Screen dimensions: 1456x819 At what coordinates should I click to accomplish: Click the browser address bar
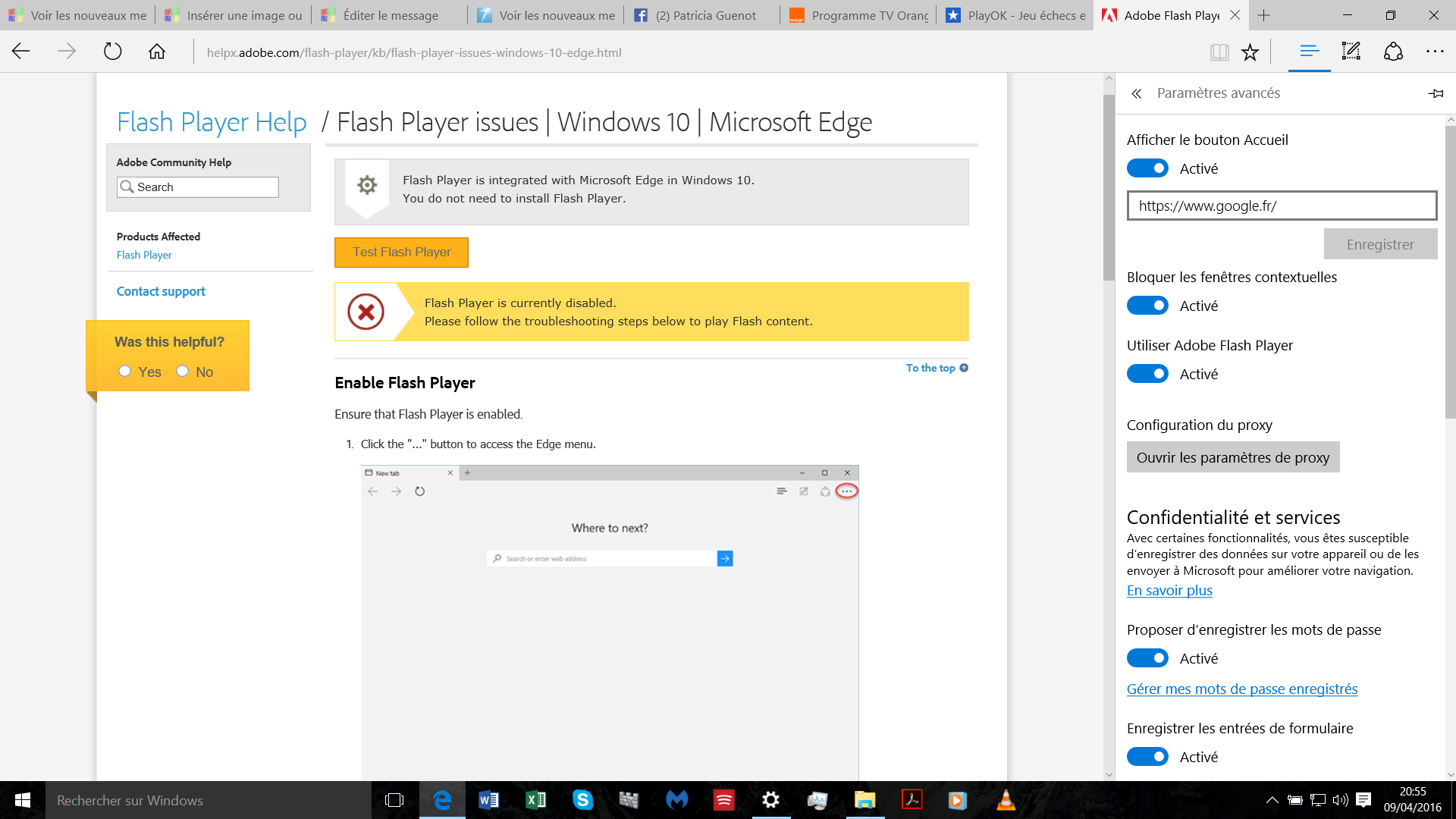click(698, 52)
